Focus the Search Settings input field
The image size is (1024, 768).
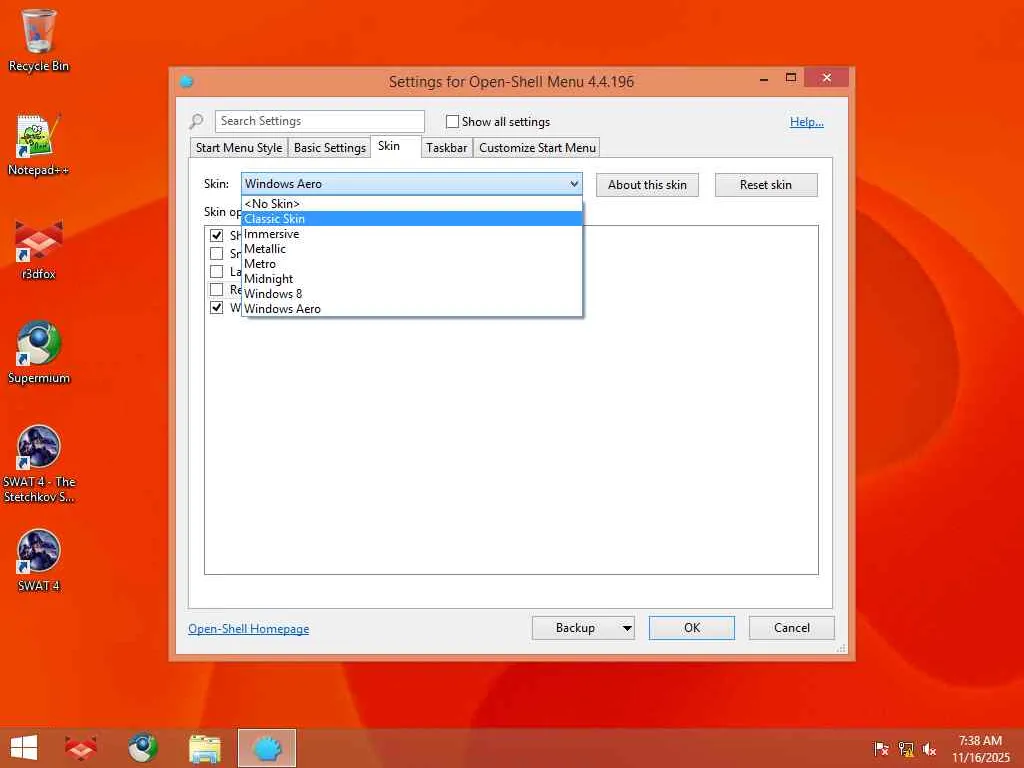(x=320, y=121)
